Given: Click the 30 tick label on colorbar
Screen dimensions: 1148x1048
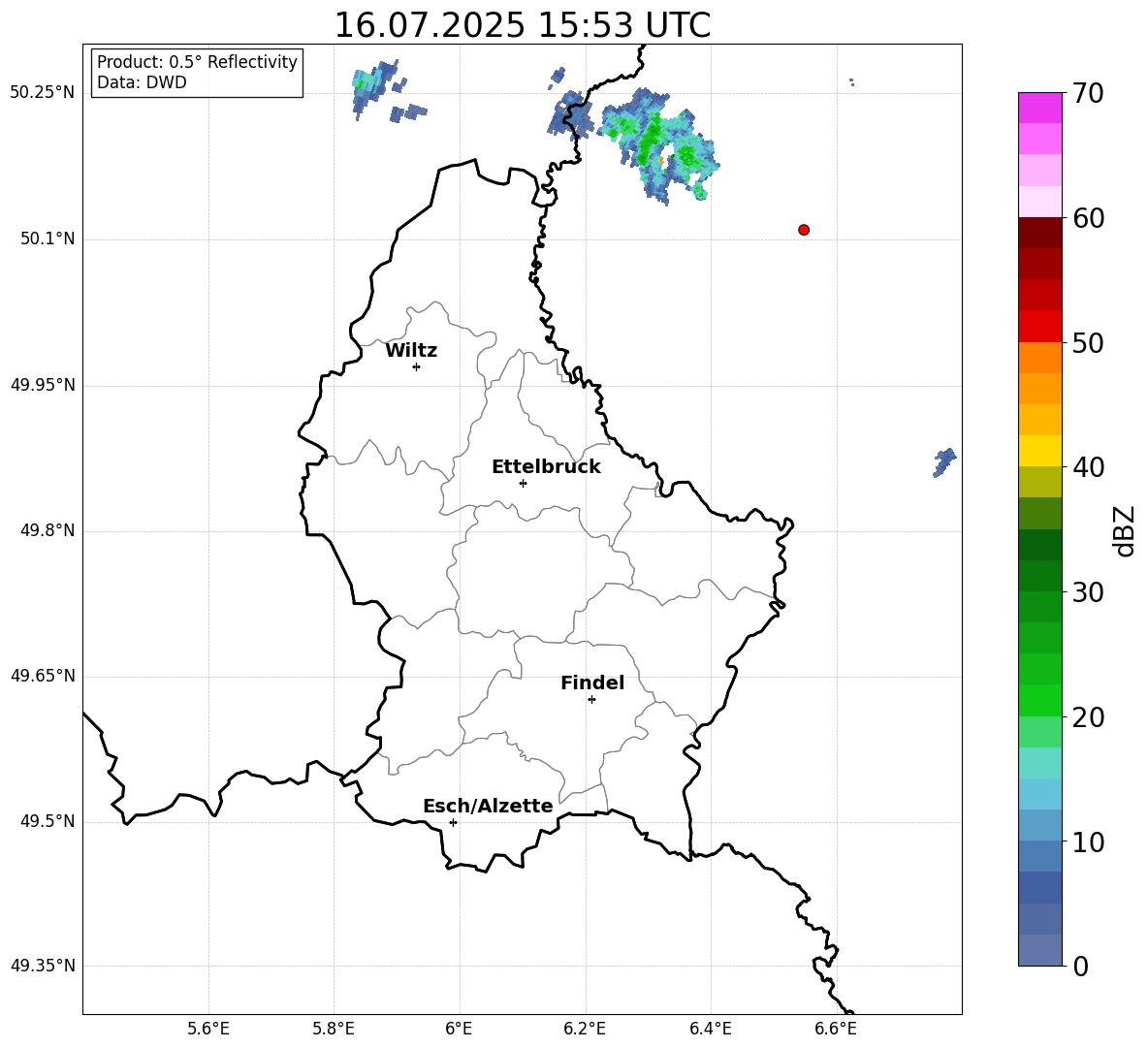Looking at the screenshot, I should click(1088, 592).
